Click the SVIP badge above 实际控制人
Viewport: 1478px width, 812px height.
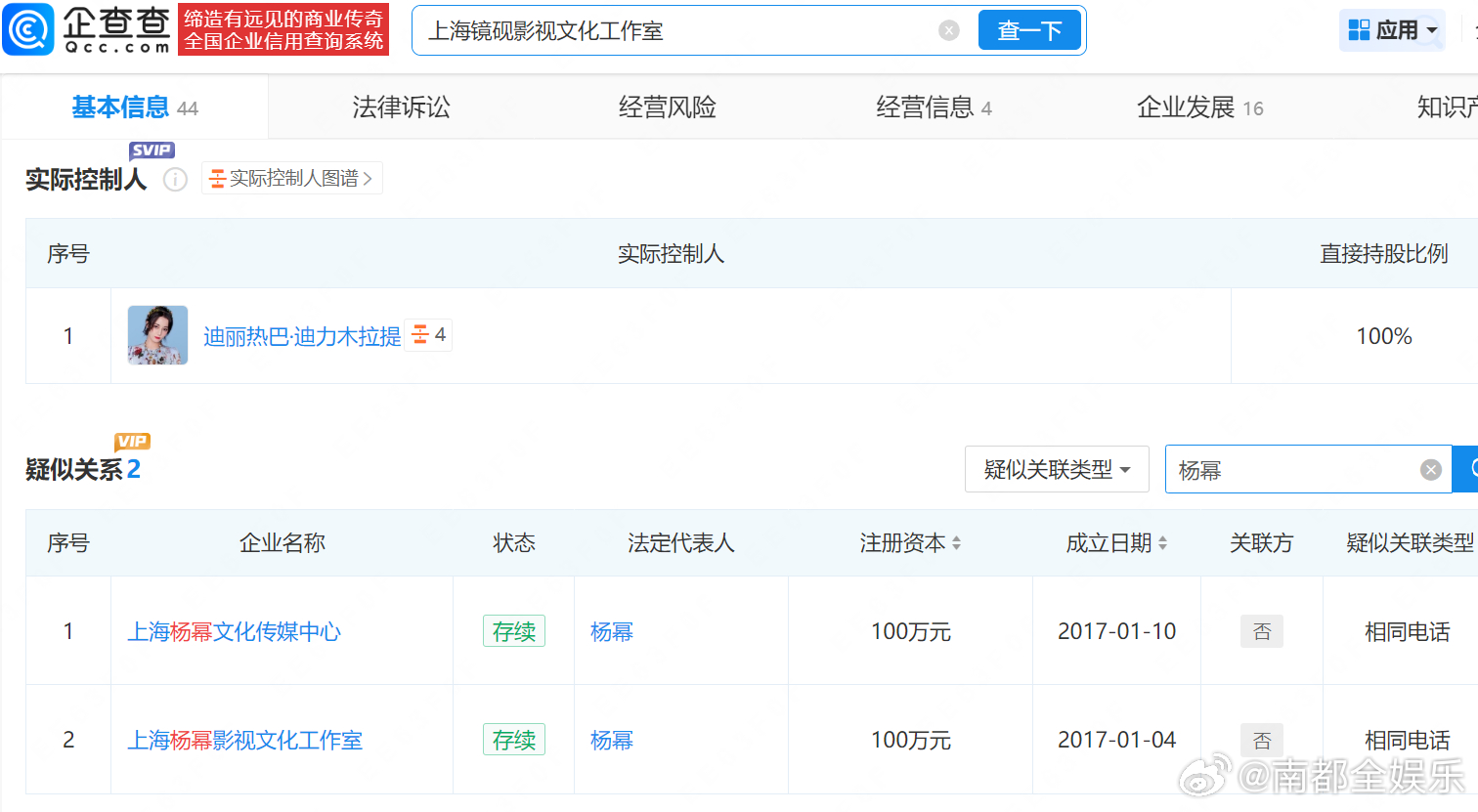coord(152,150)
